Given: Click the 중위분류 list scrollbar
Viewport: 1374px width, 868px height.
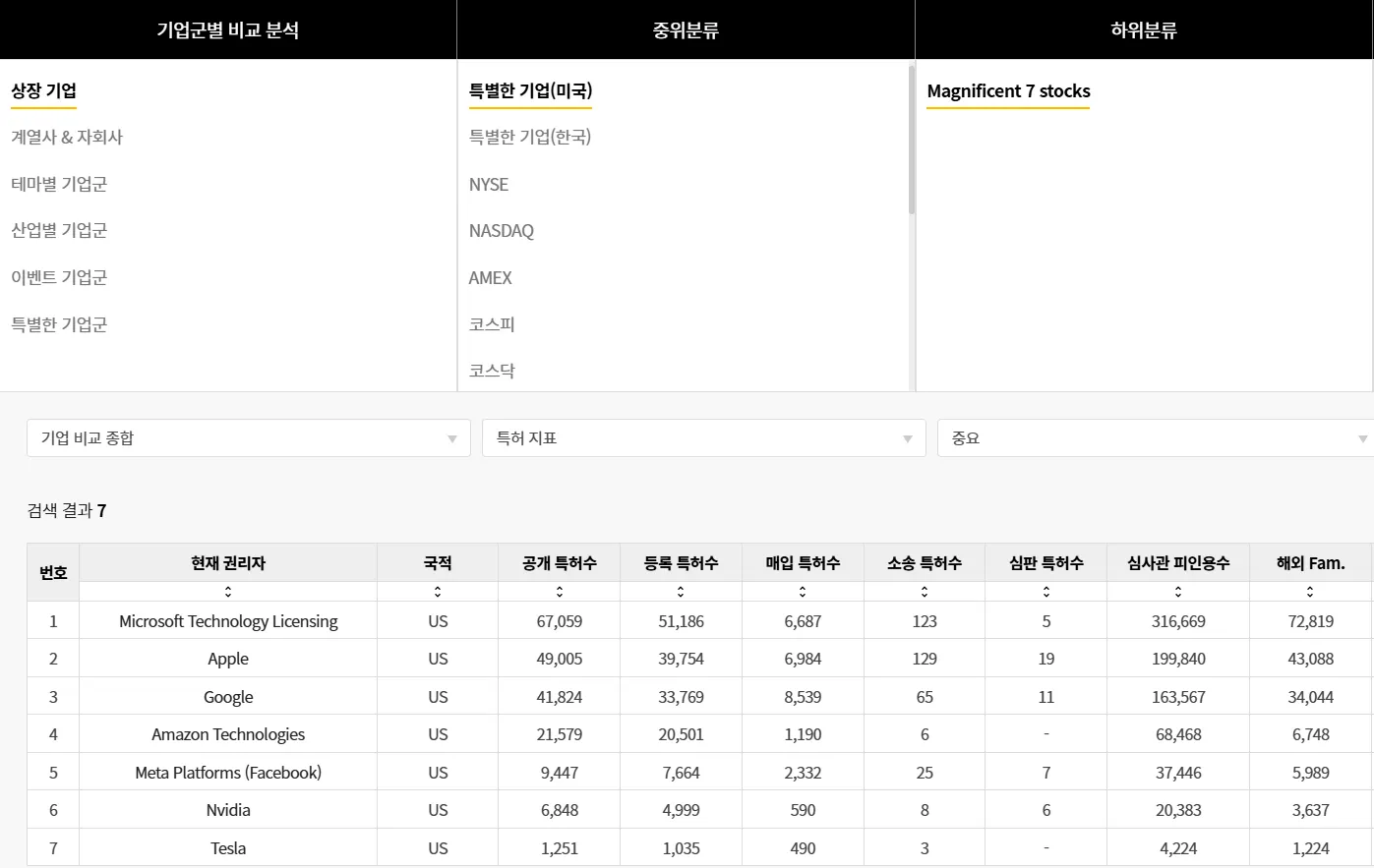Looking at the screenshot, I should (x=912, y=140).
